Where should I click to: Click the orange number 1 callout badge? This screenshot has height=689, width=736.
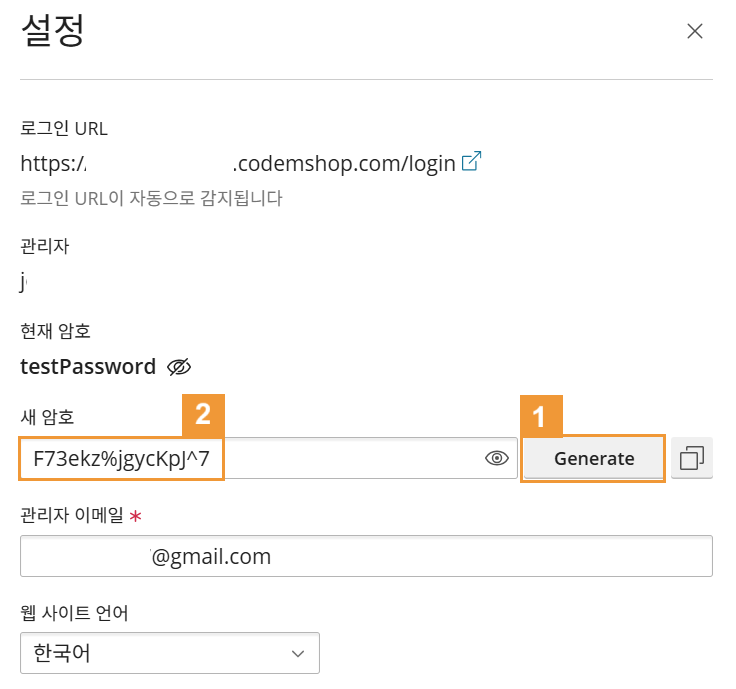point(542,416)
